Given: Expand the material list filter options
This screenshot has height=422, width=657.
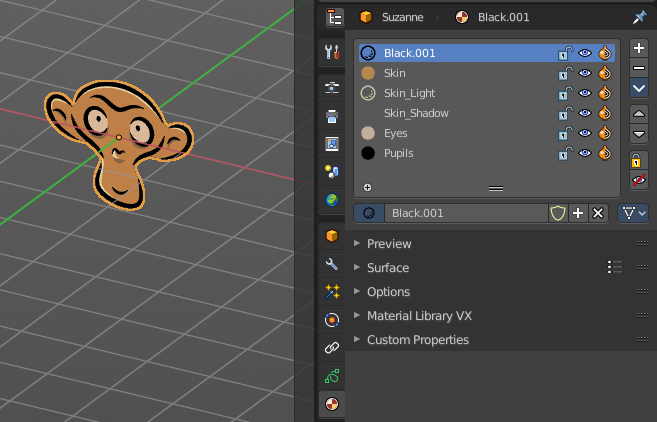Looking at the screenshot, I should coord(367,188).
